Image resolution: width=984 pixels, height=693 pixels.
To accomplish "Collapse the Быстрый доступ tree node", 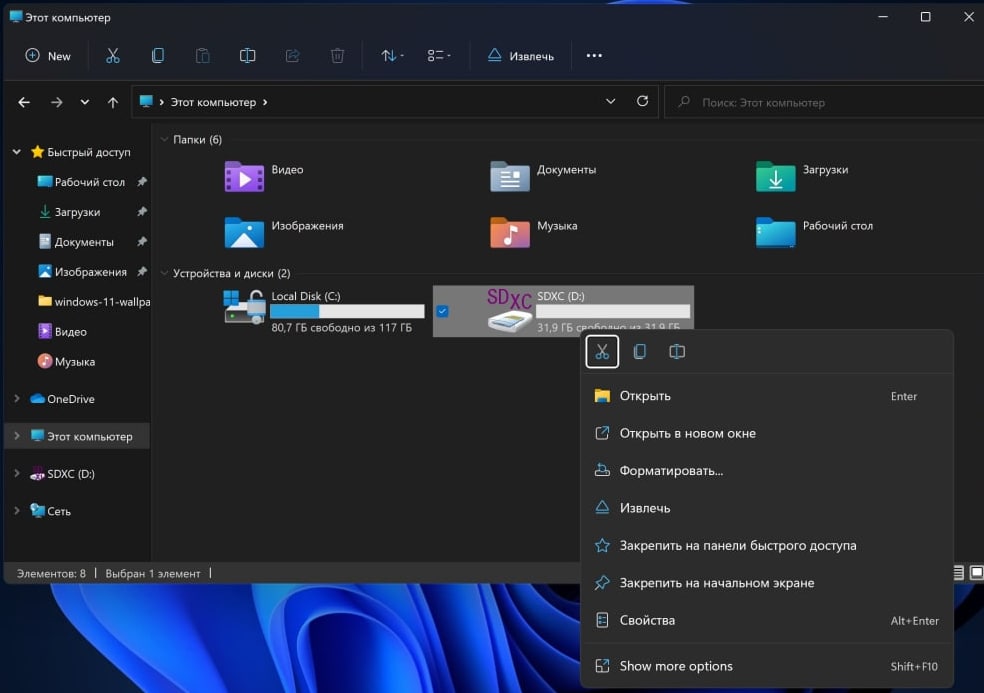I will tap(17, 152).
